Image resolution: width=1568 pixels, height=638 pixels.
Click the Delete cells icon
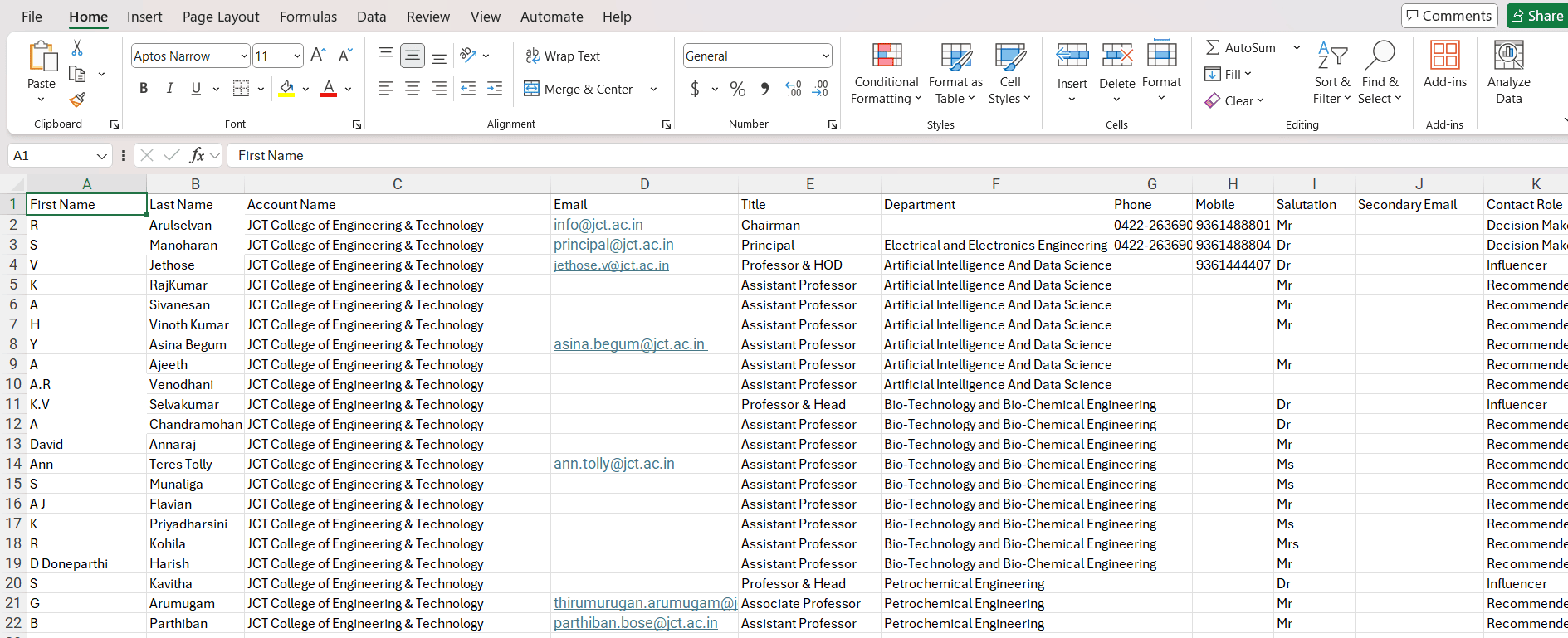point(1117,56)
